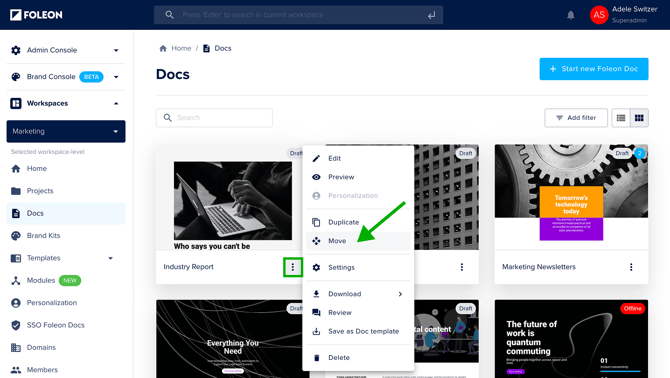Click the Admin Console gear icon
This screenshot has width=670, height=378.
(16, 50)
